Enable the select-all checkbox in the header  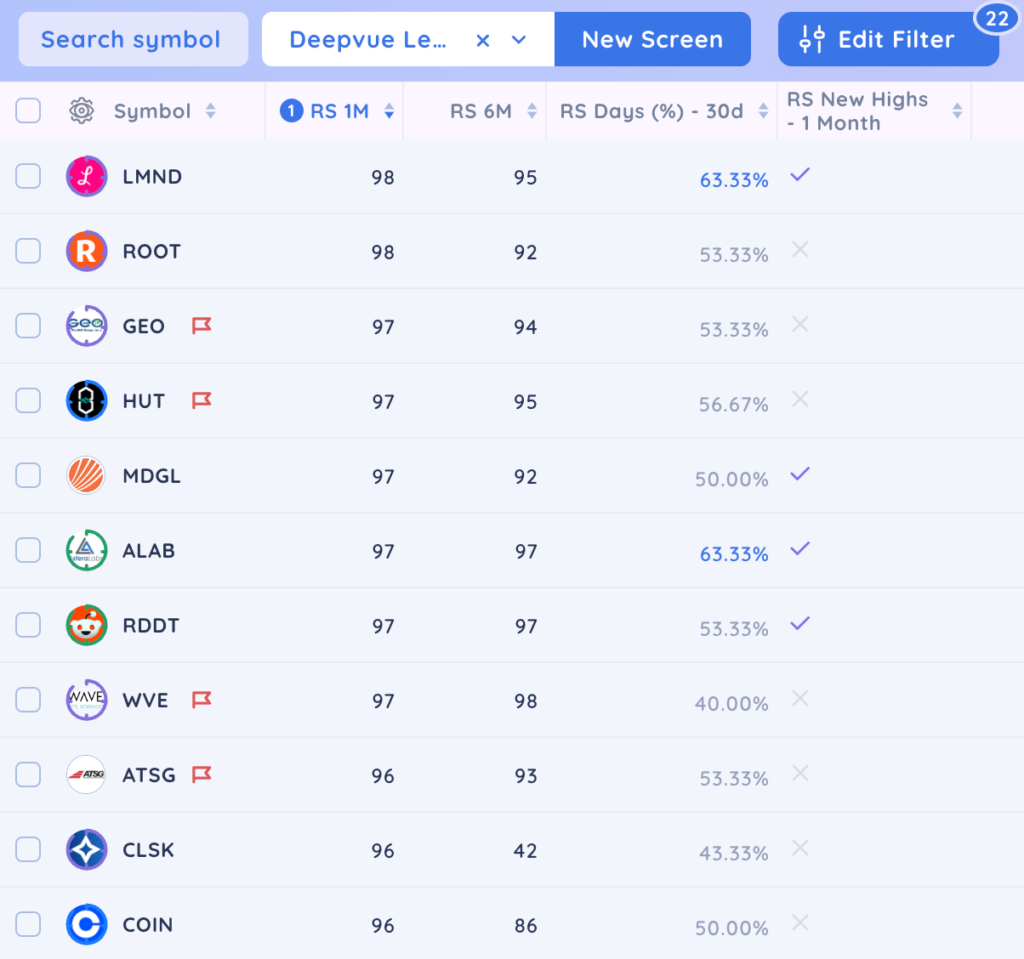(28, 111)
